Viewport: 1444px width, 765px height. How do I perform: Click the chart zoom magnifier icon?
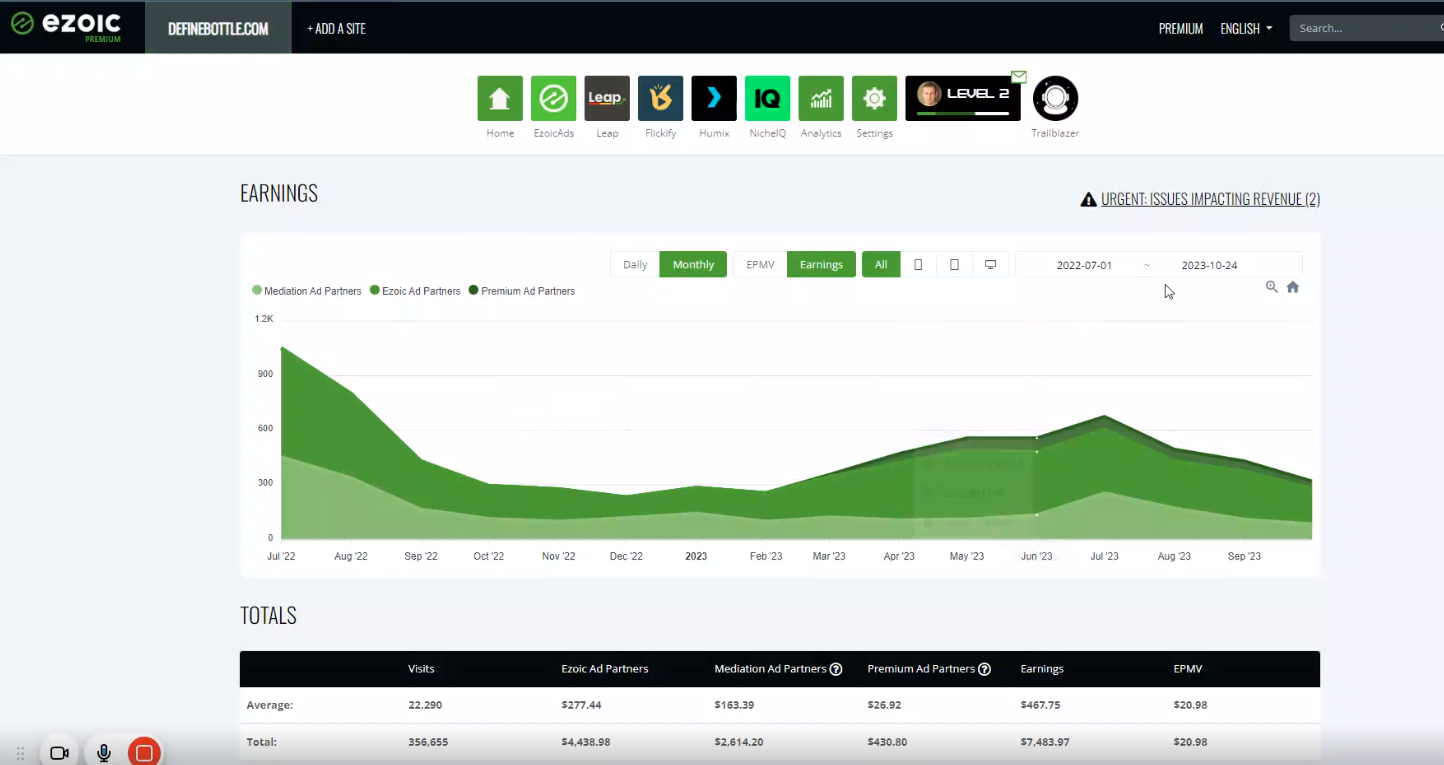pos(1272,287)
